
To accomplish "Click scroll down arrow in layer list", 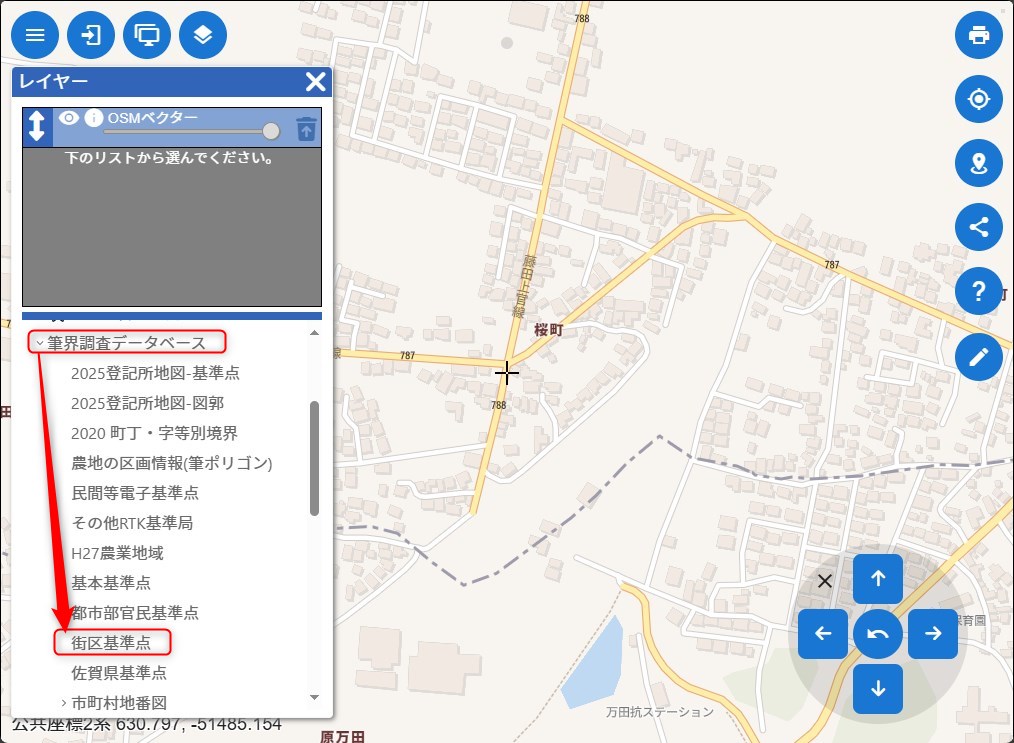I will click(x=314, y=697).
